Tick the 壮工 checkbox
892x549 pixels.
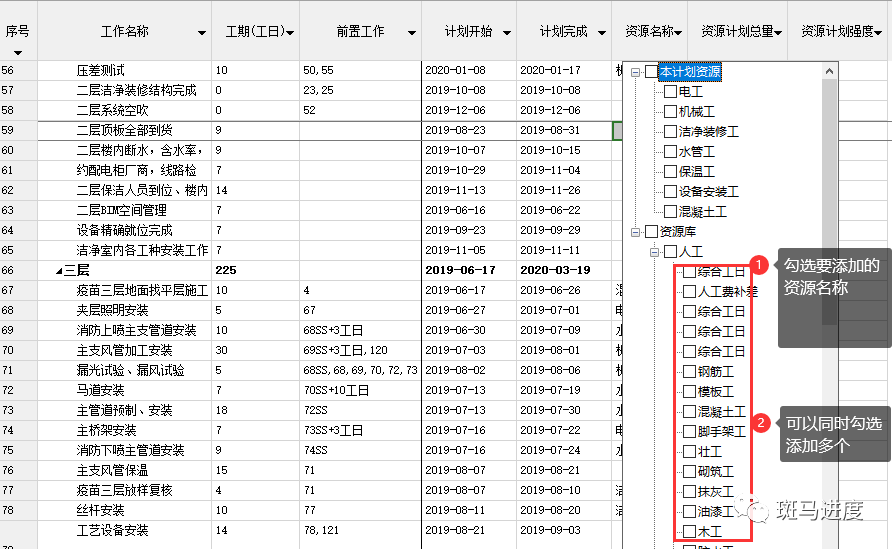(689, 452)
